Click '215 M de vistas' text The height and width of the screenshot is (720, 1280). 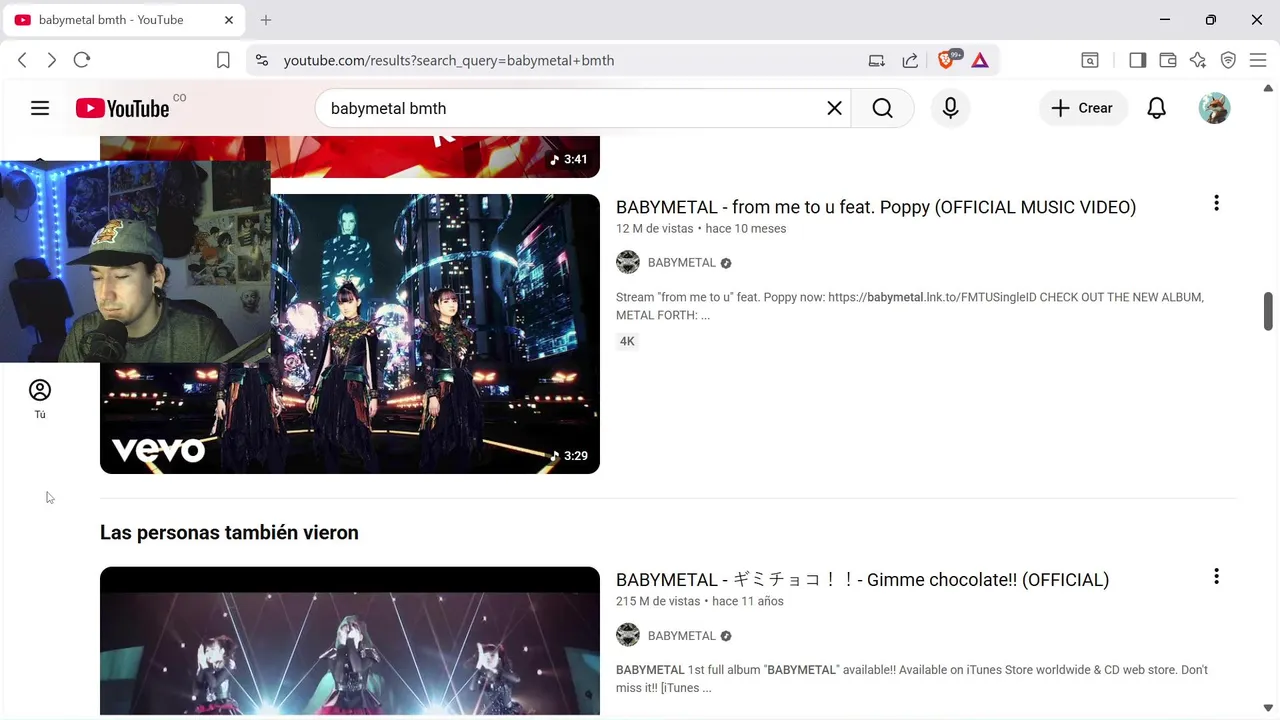tap(658, 602)
